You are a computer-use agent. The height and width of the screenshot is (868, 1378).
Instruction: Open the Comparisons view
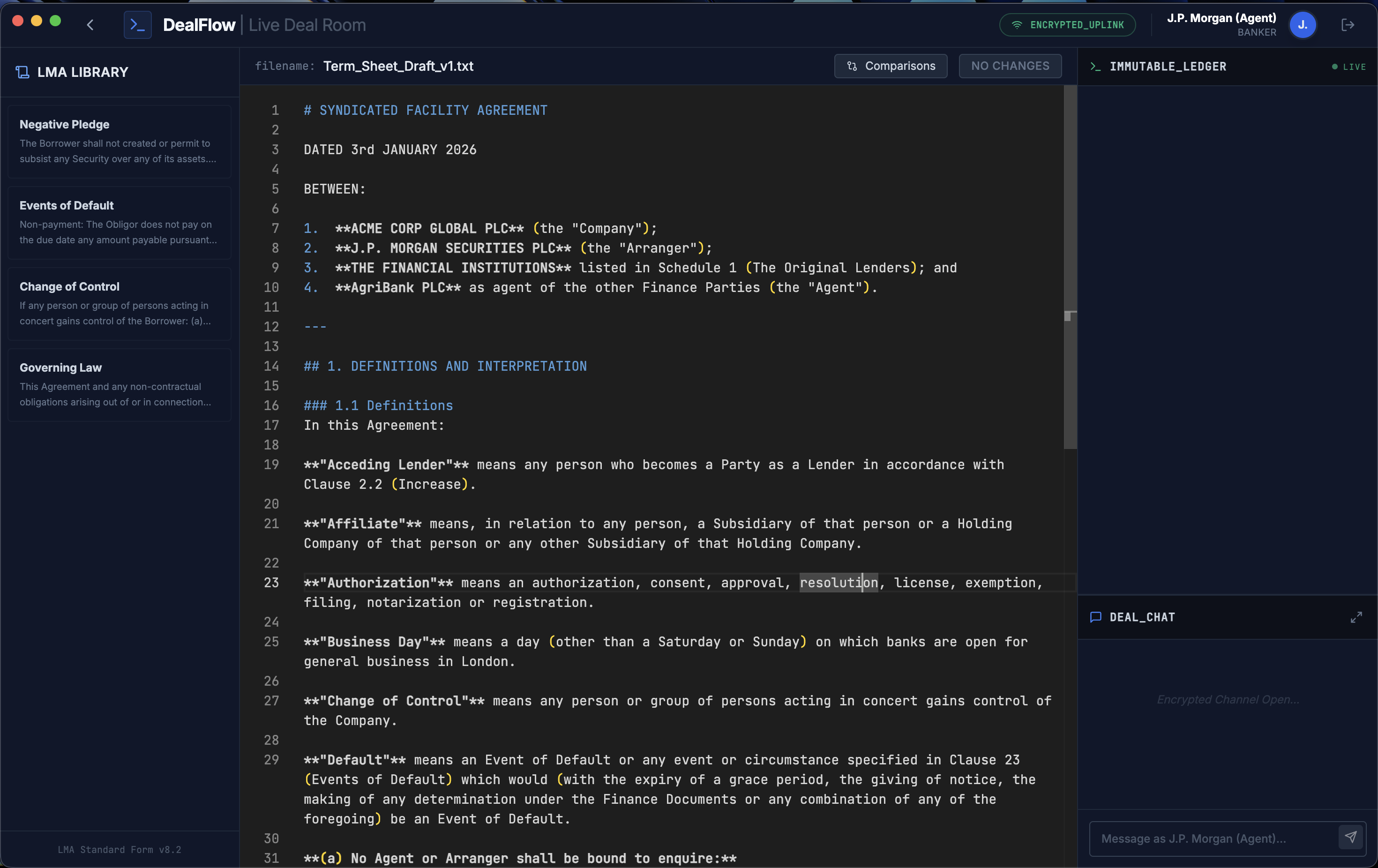891,66
